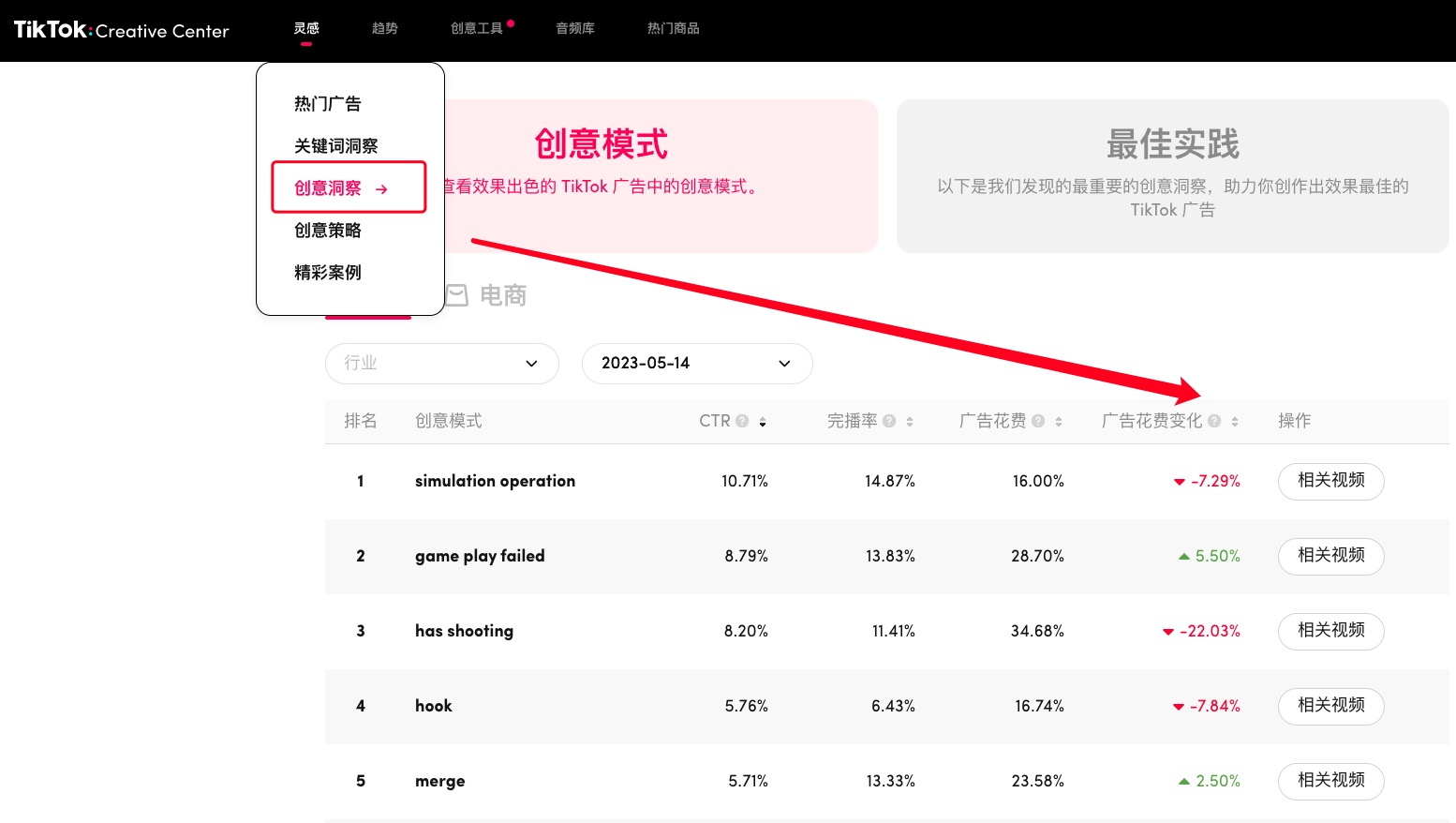Sort the table by 广告花费

[x=1059, y=422]
